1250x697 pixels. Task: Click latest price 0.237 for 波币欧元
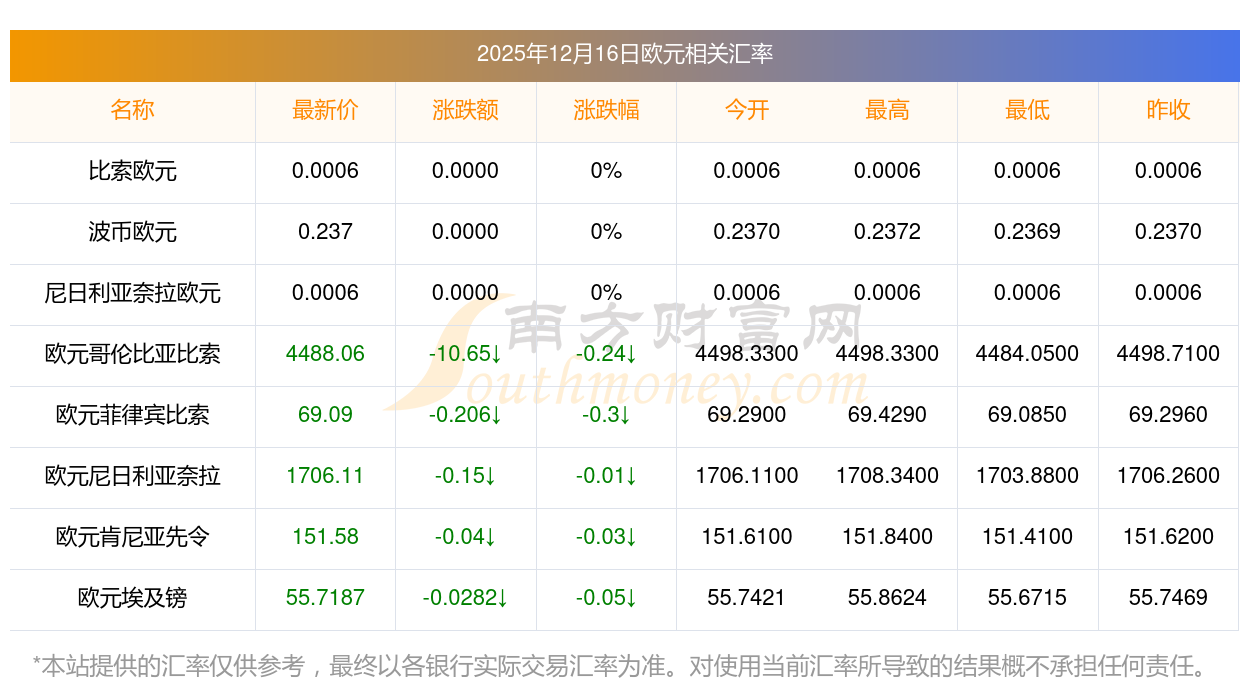click(325, 232)
